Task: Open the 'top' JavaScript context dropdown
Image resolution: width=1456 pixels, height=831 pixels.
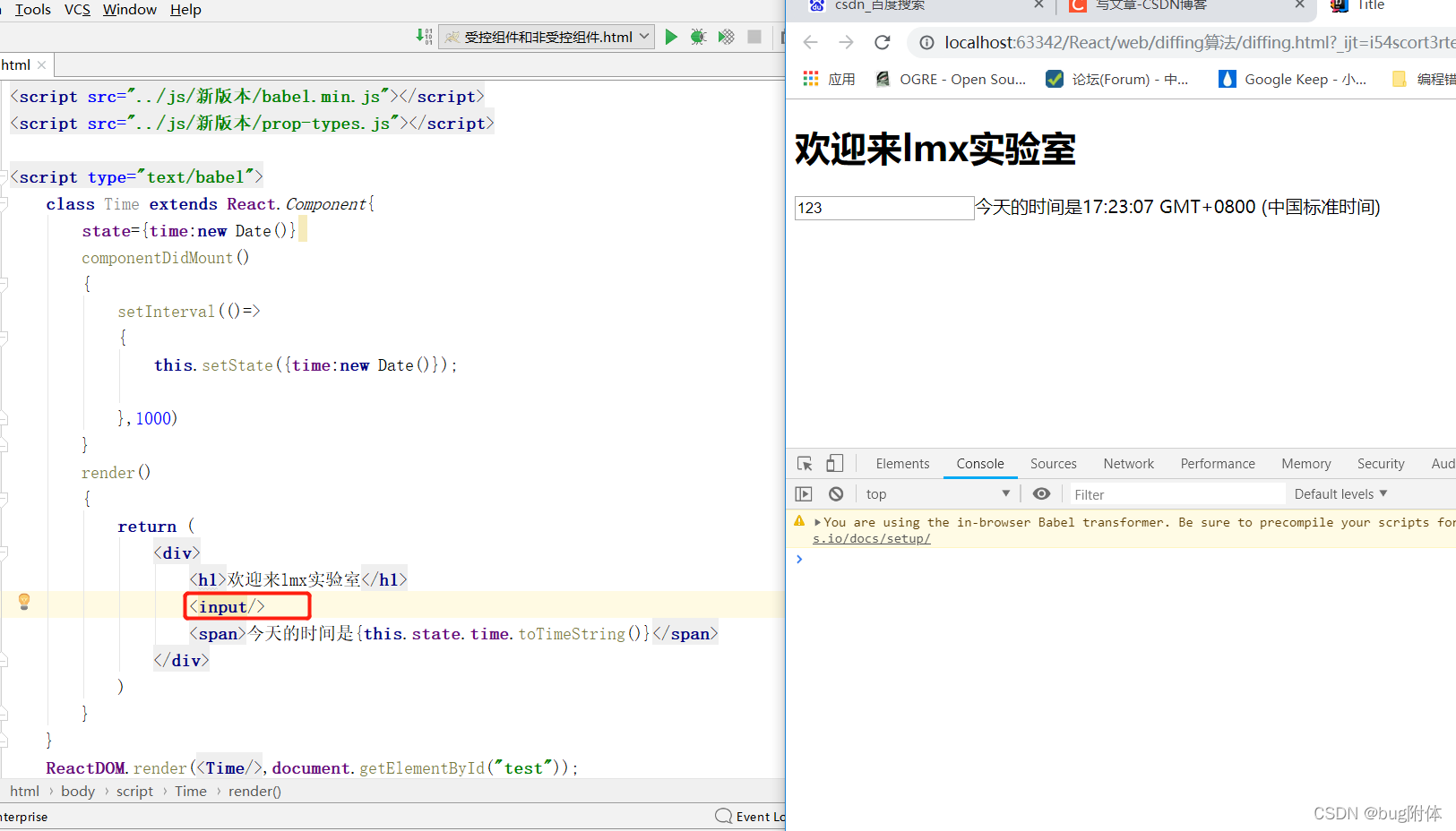Action: [x=937, y=494]
